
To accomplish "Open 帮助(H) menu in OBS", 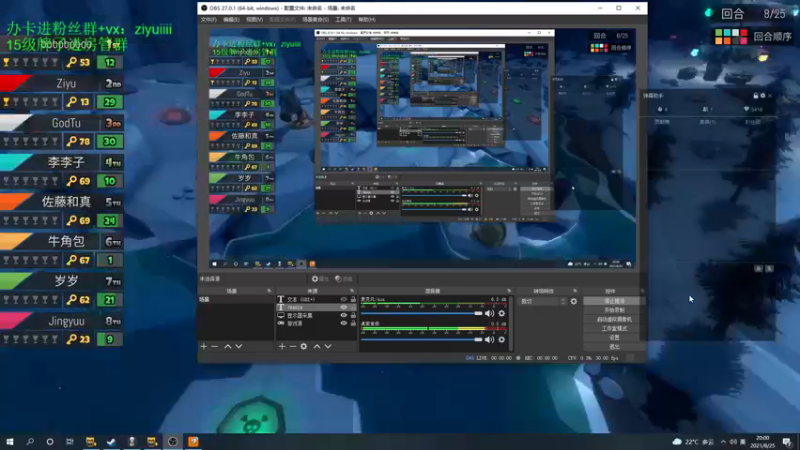I will coord(366,19).
